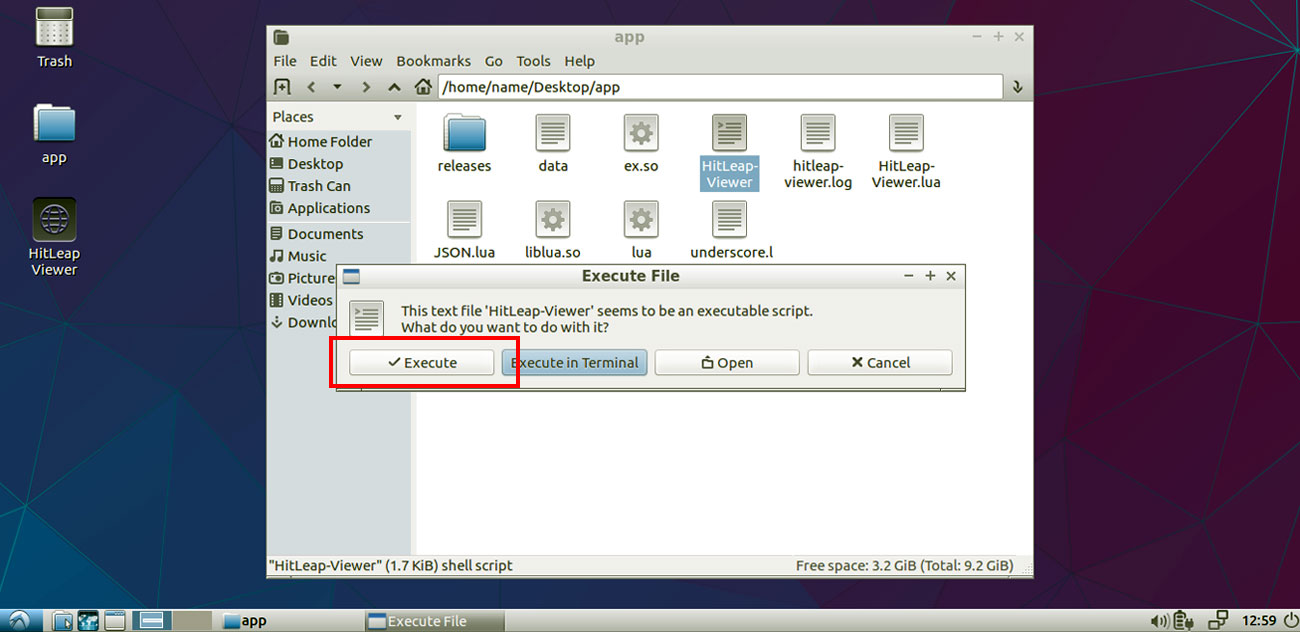
Task: Click the location bar path field
Action: 720,87
